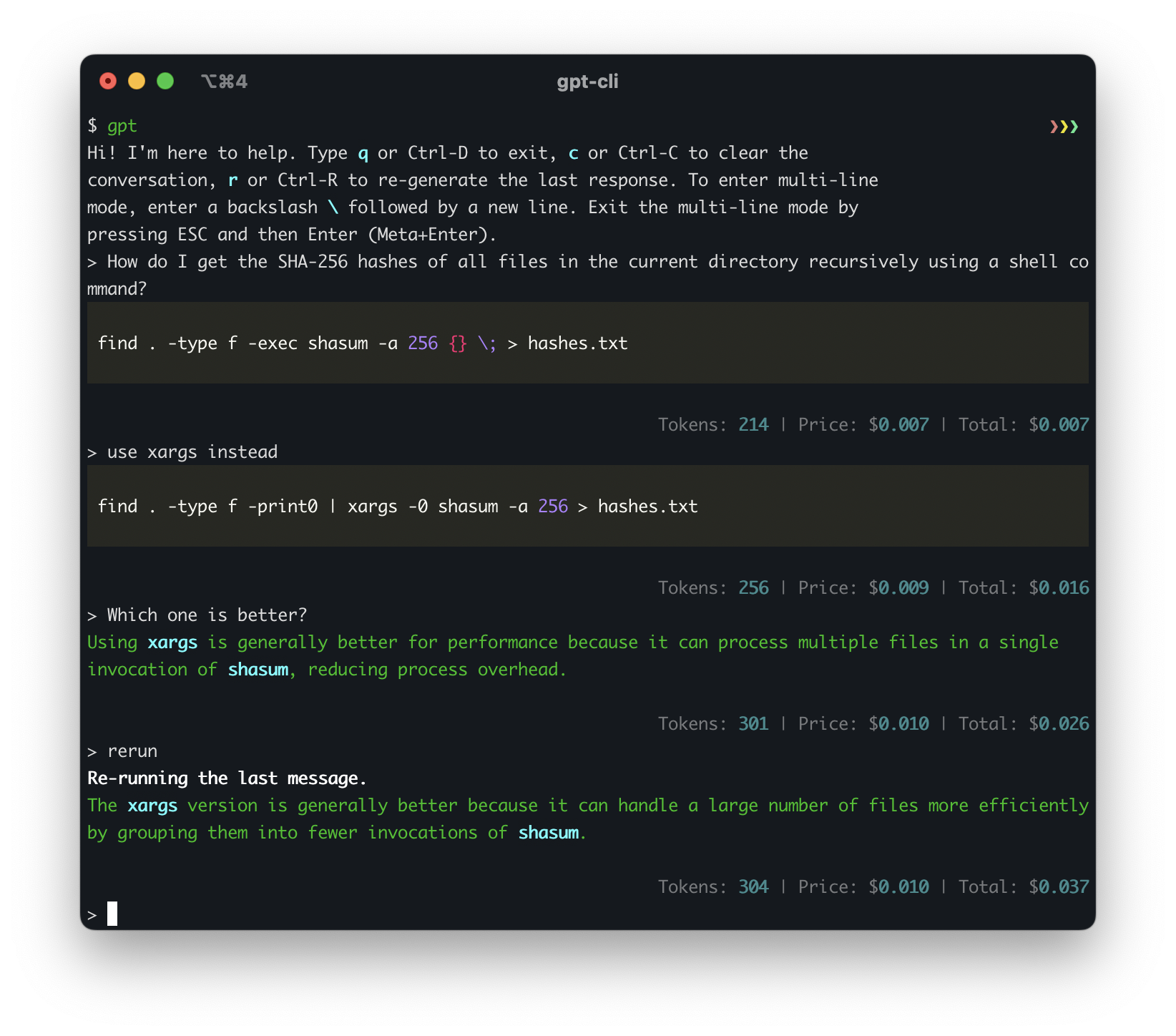Viewport: 1176px width, 1036px height.
Task: Click the green gpt command text
Action: pyautogui.click(x=122, y=126)
